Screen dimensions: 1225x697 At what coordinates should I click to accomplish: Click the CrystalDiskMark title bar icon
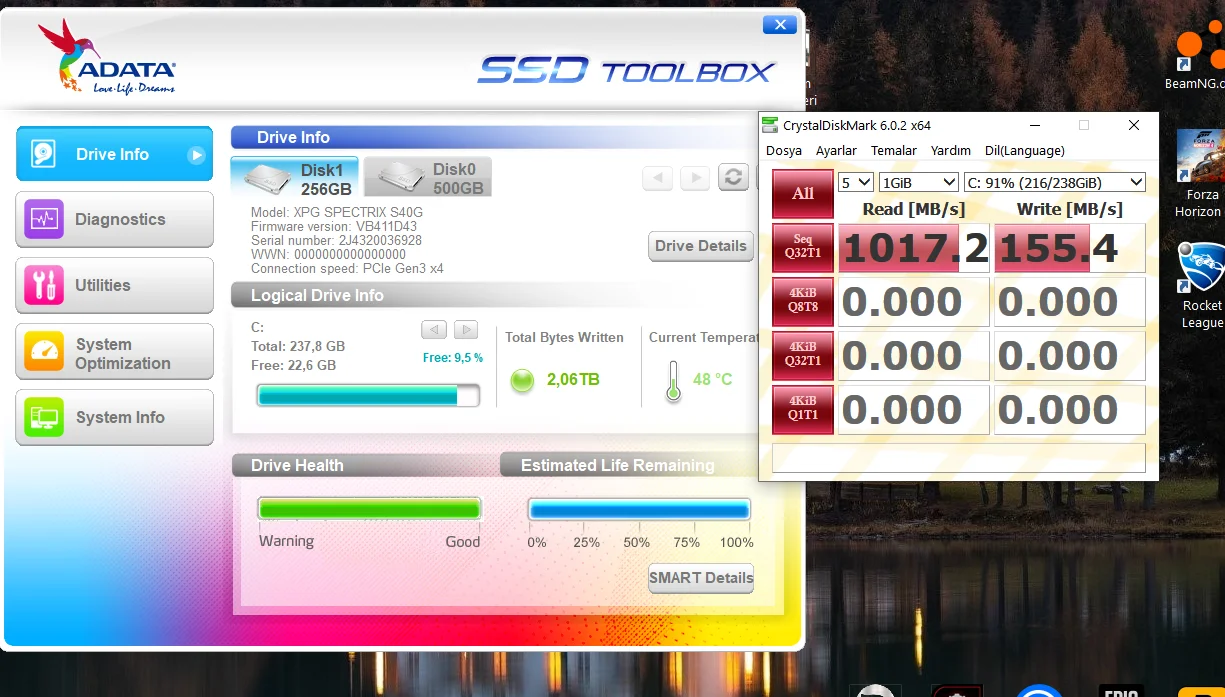pyautogui.click(x=770, y=125)
